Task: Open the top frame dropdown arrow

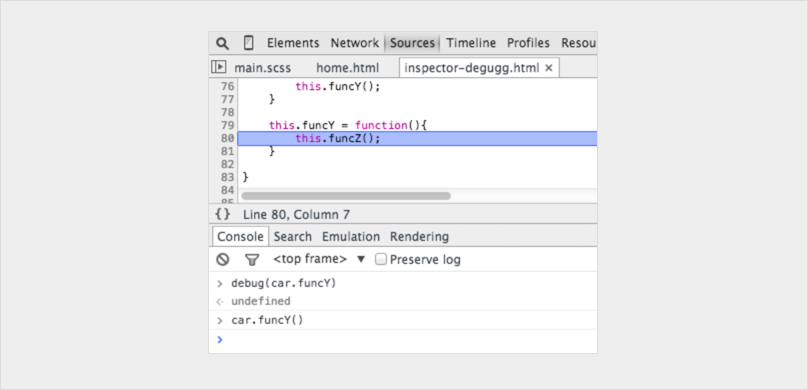Action: click(x=361, y=259)
